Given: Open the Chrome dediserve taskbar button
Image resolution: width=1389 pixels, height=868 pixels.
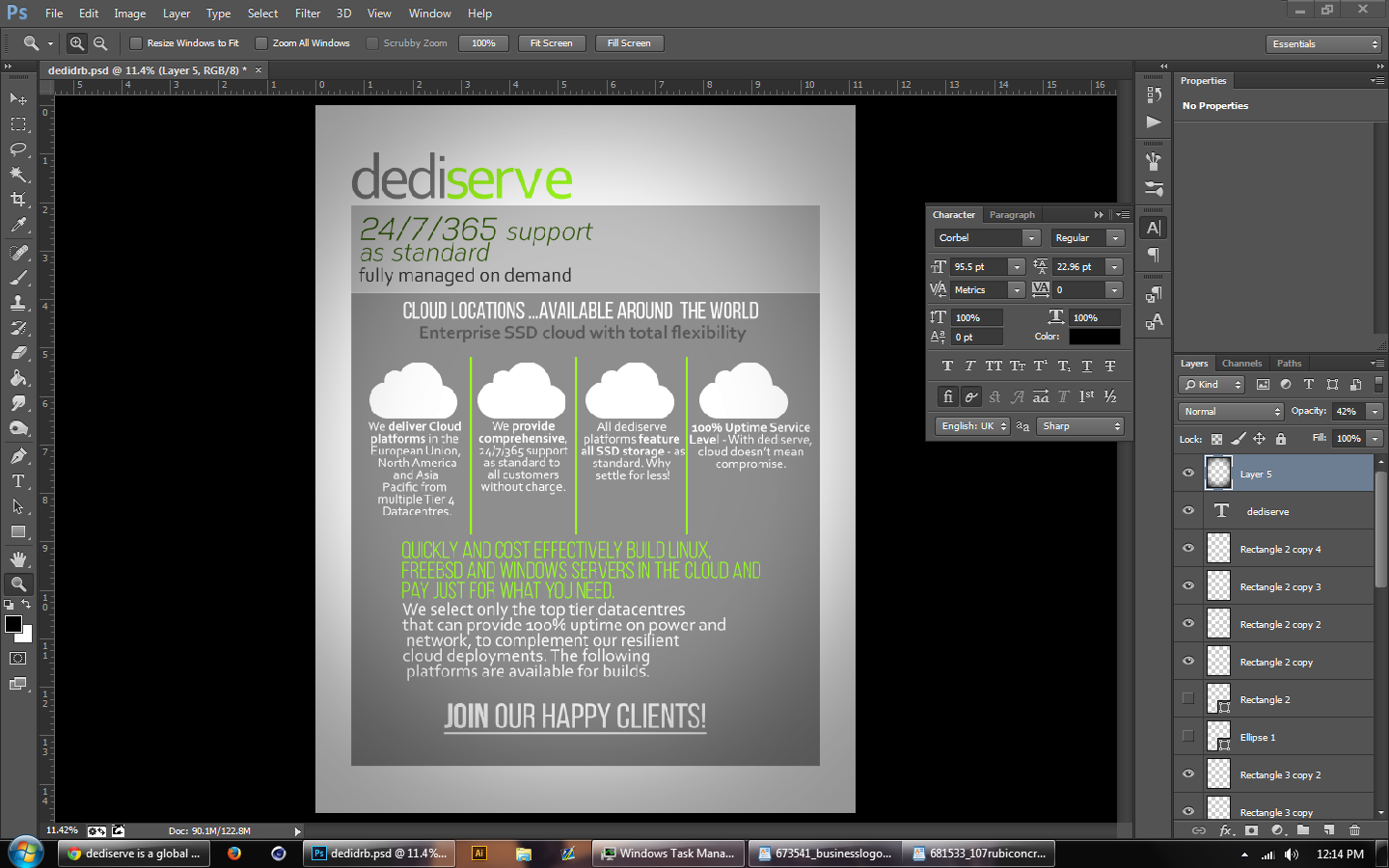Looking at the screenshot, I should tap(133, 854).
